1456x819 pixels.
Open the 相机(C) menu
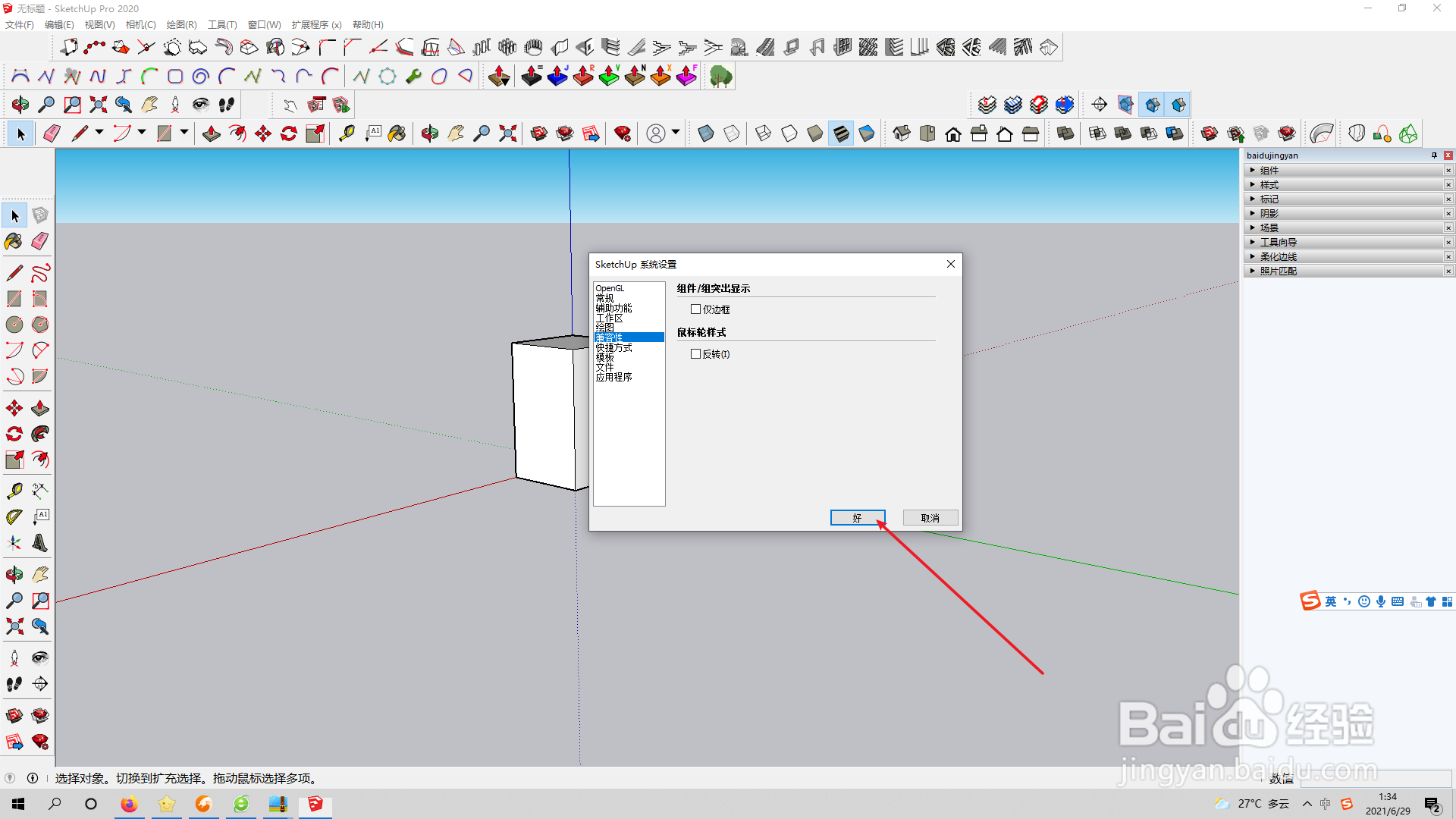click(140, 24)
